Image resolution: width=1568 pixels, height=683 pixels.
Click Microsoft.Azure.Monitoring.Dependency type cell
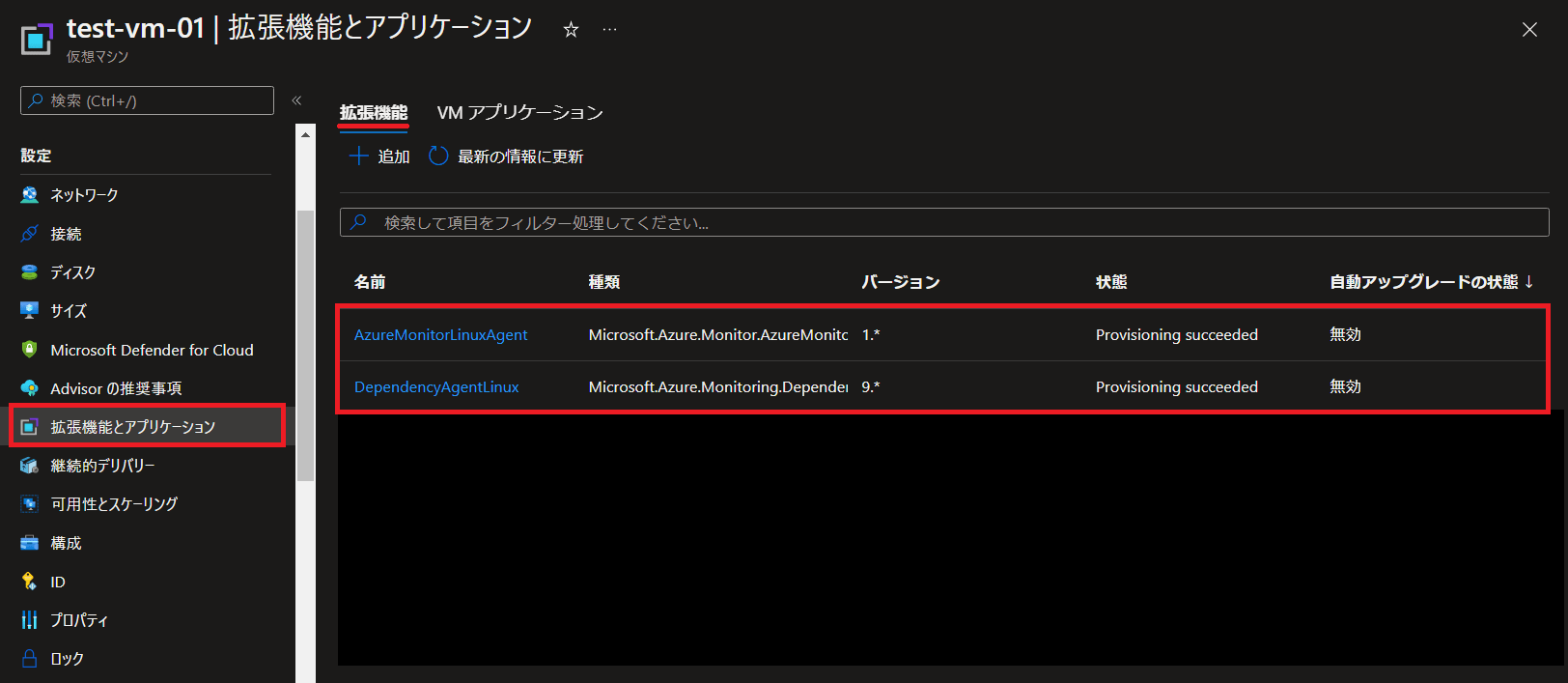click(x=718, y=387)
